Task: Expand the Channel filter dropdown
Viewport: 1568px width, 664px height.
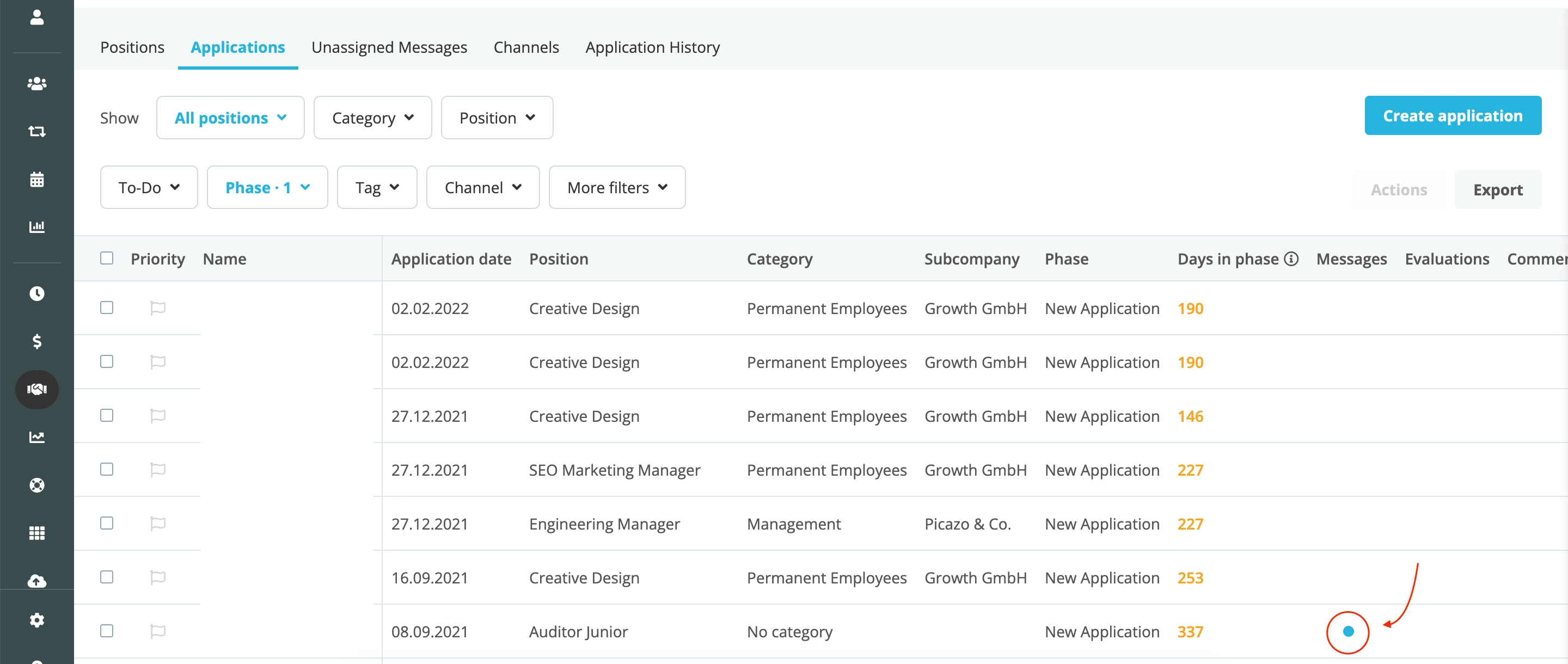Action: [x=483, y=187]
